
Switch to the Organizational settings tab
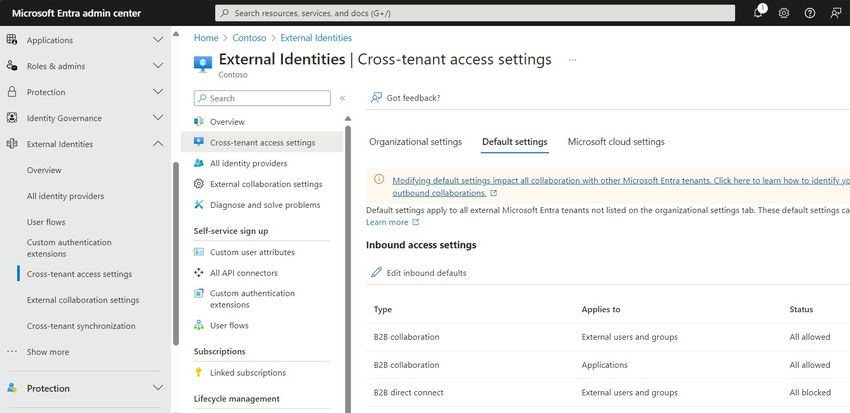pos(415,142)
